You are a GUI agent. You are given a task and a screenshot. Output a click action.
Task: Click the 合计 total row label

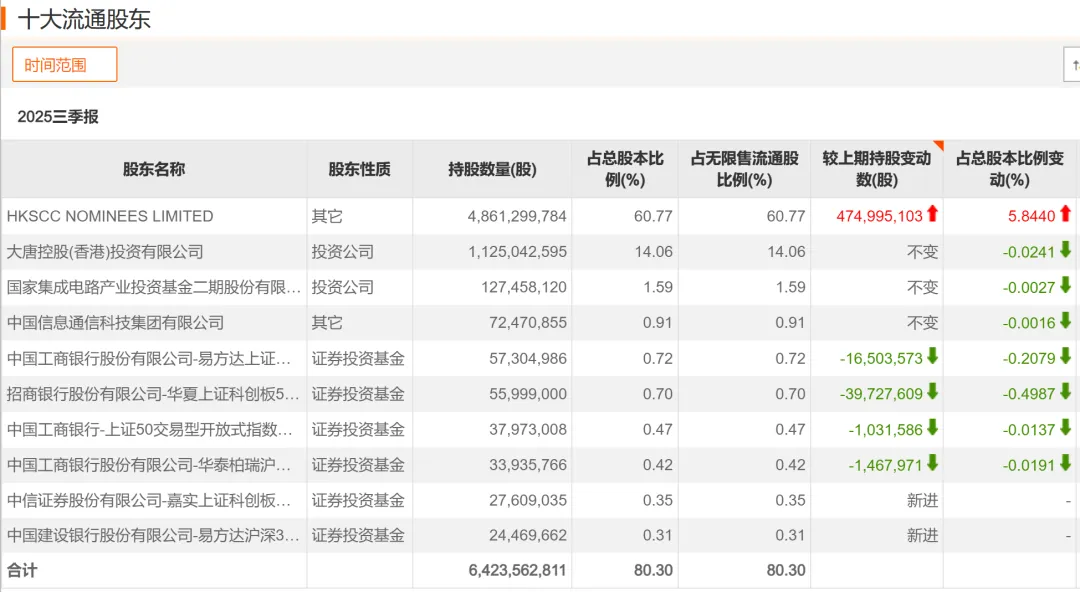[x=22, y=571]
